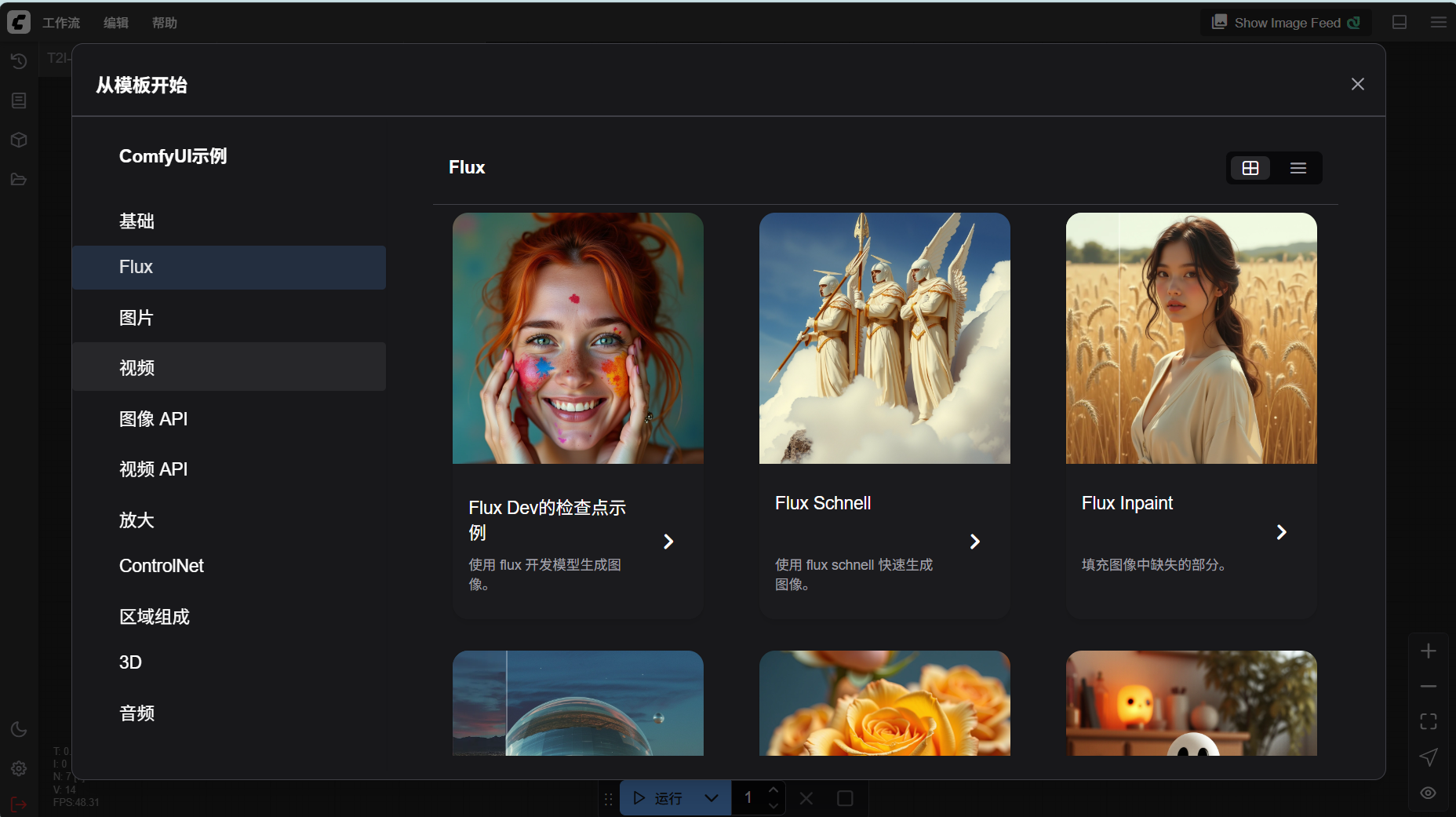
Task: Toggle bottom panel icon in top bar
Action: 1400,22
